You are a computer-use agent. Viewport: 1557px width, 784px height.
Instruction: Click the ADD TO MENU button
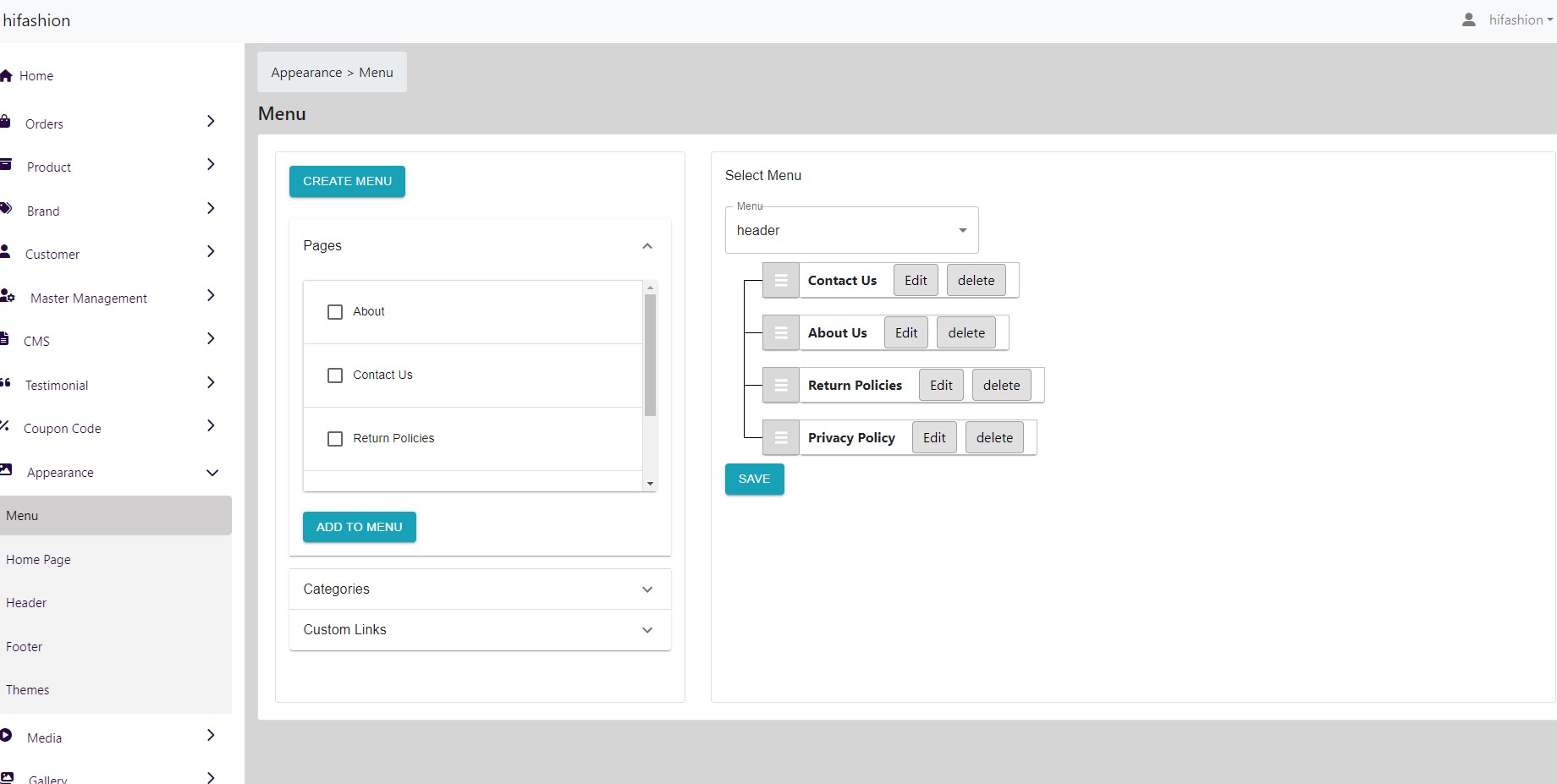coord(360,527)
